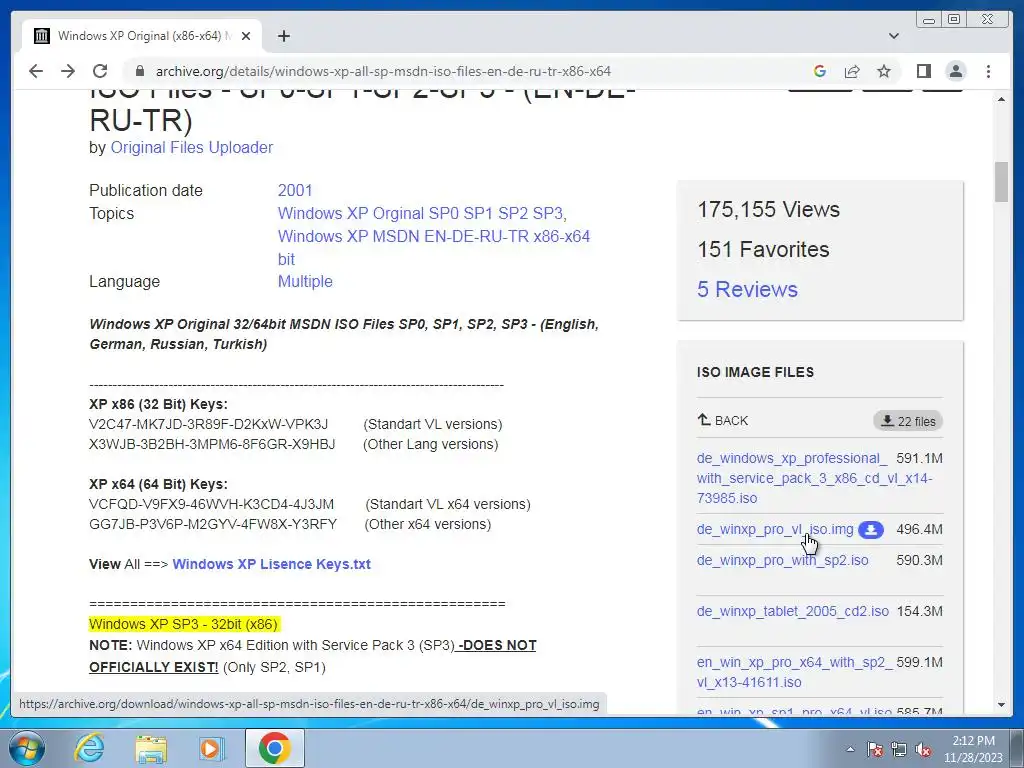Download de_winxp_pro_with_sp2.iso file
The height and width of the screenshot is (768, 1024).
(x=782, y=560)
